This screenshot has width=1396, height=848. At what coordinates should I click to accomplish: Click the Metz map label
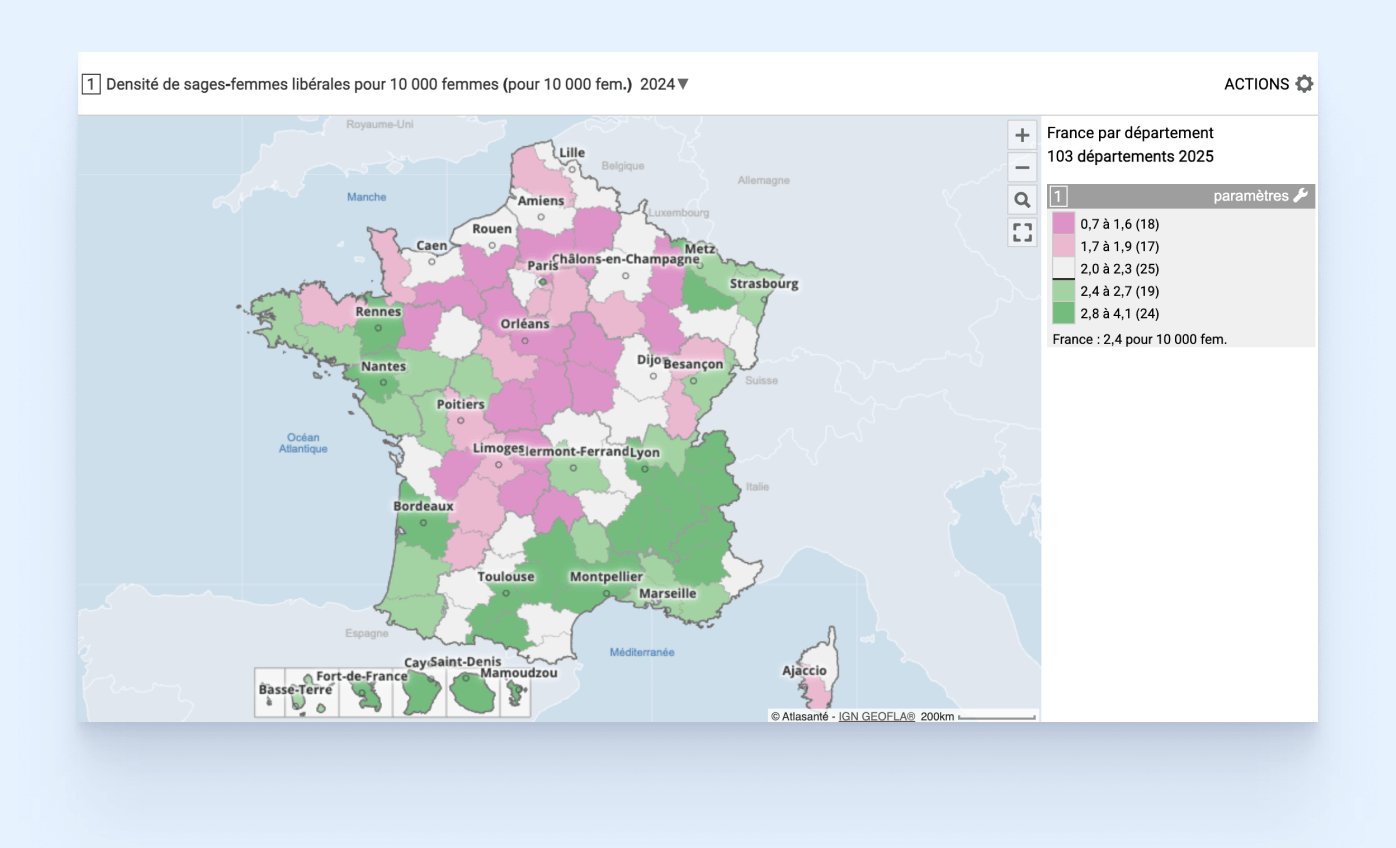pos(700,249)
